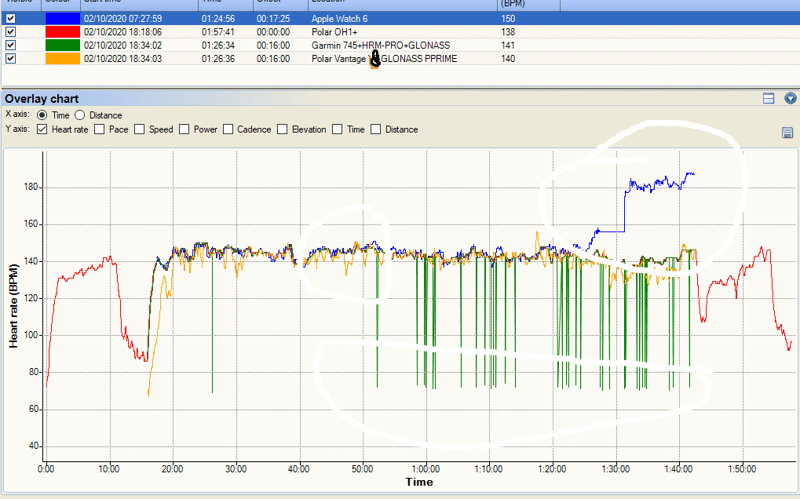Select the Distance X axis radio button
Screen dimensions: 800x499
point(80,115)
